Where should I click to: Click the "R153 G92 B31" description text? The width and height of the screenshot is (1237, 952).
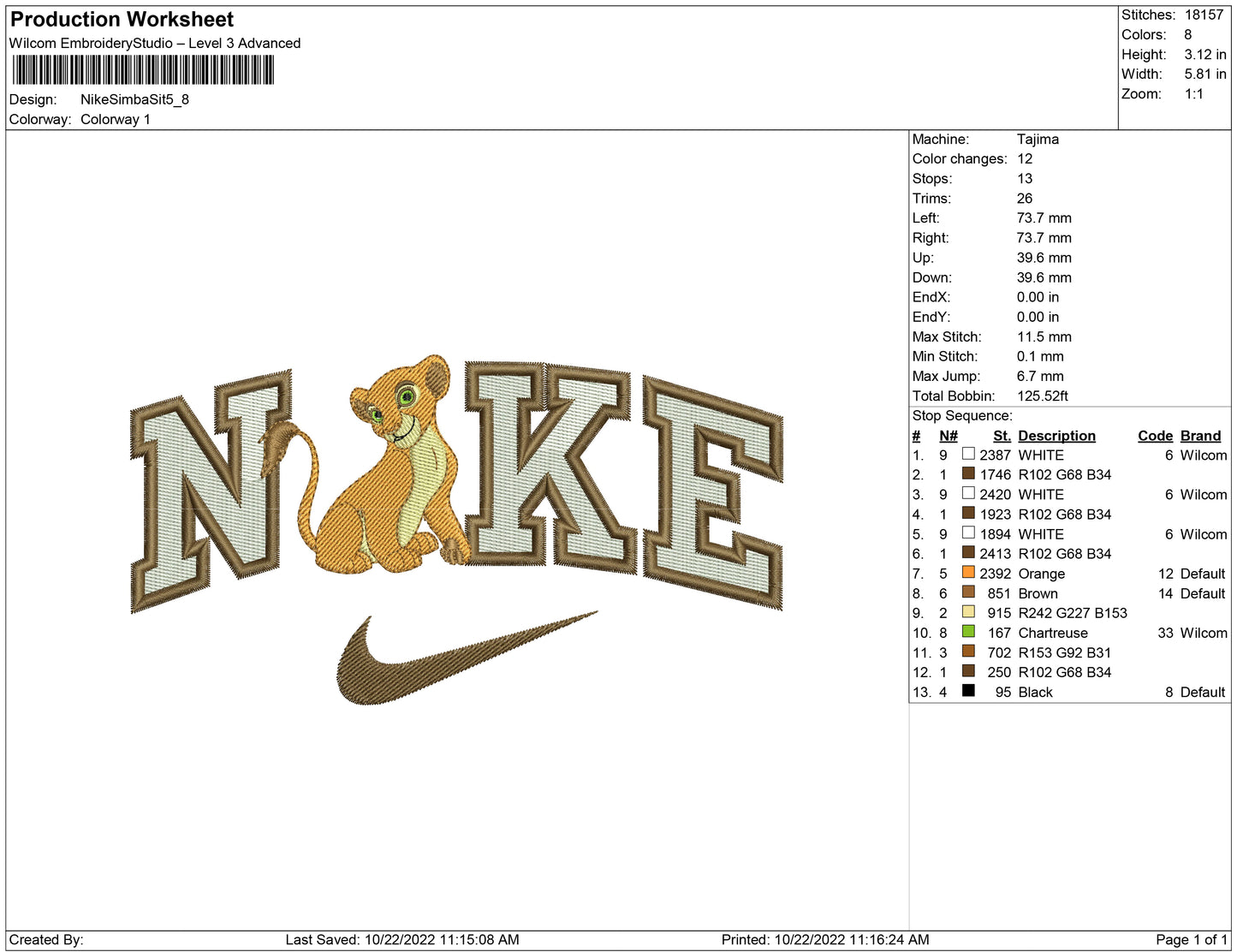coord(1065,652)
